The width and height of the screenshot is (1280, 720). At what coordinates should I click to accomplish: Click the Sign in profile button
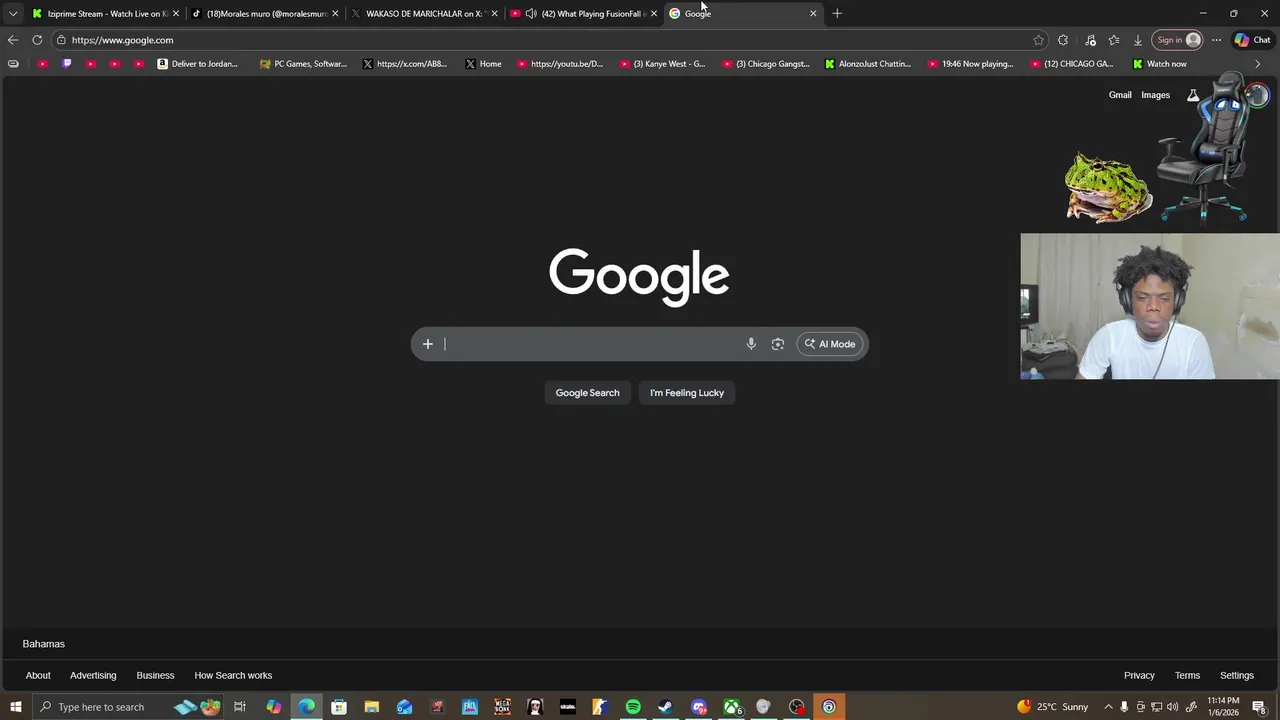click(x=1177, y=40)
